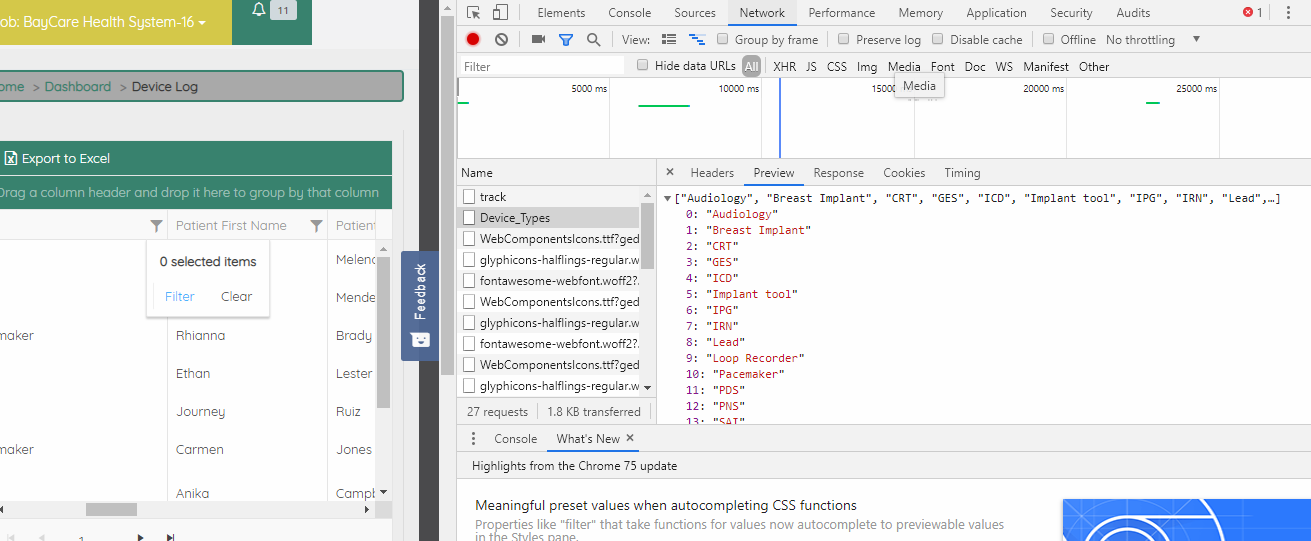Stop recording the network log
Screen dimensions: 1311x541
pyautogui.click(x=473, y=39)
